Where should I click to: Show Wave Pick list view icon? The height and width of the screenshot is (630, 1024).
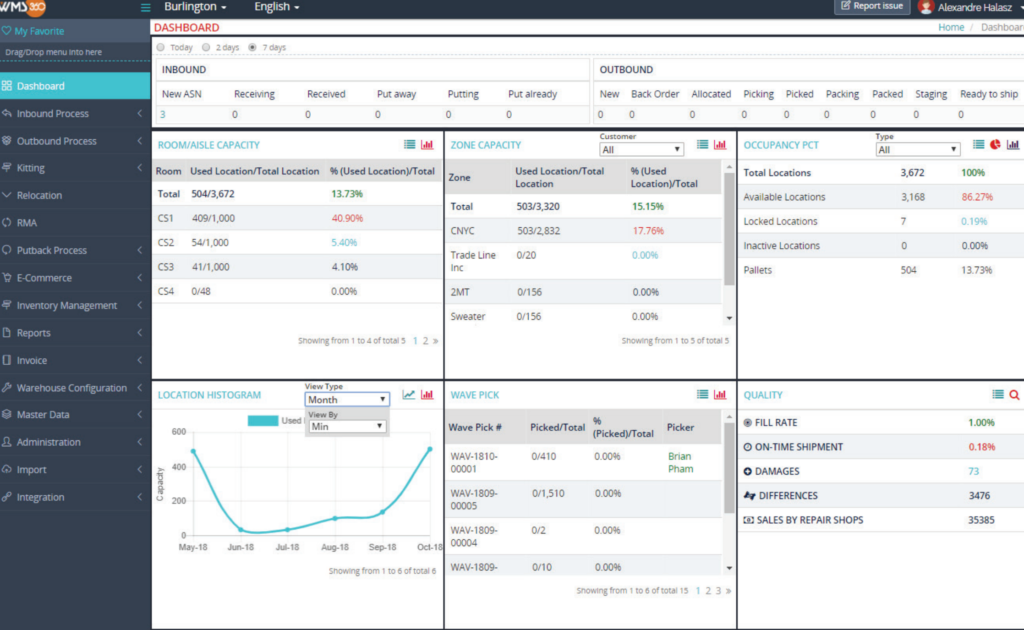[x=703, y=394]
